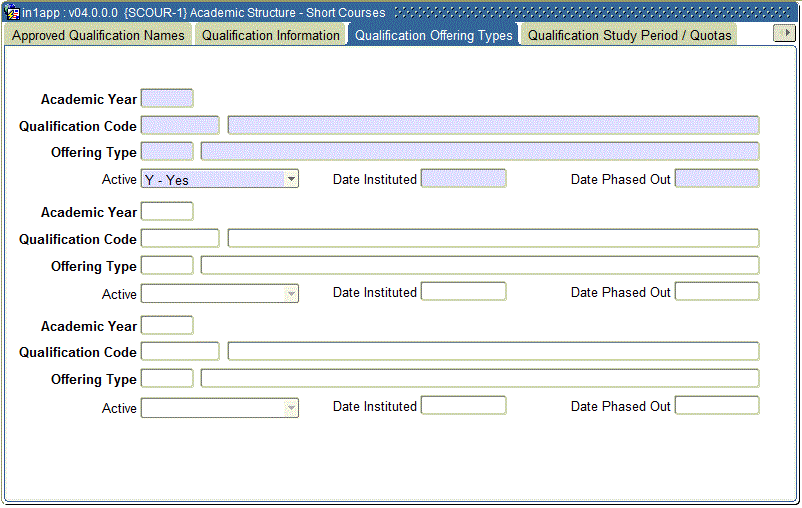
Task: Click the second record's Date Phased Out field
Action: pyautogui.click(x=717, y=292)
